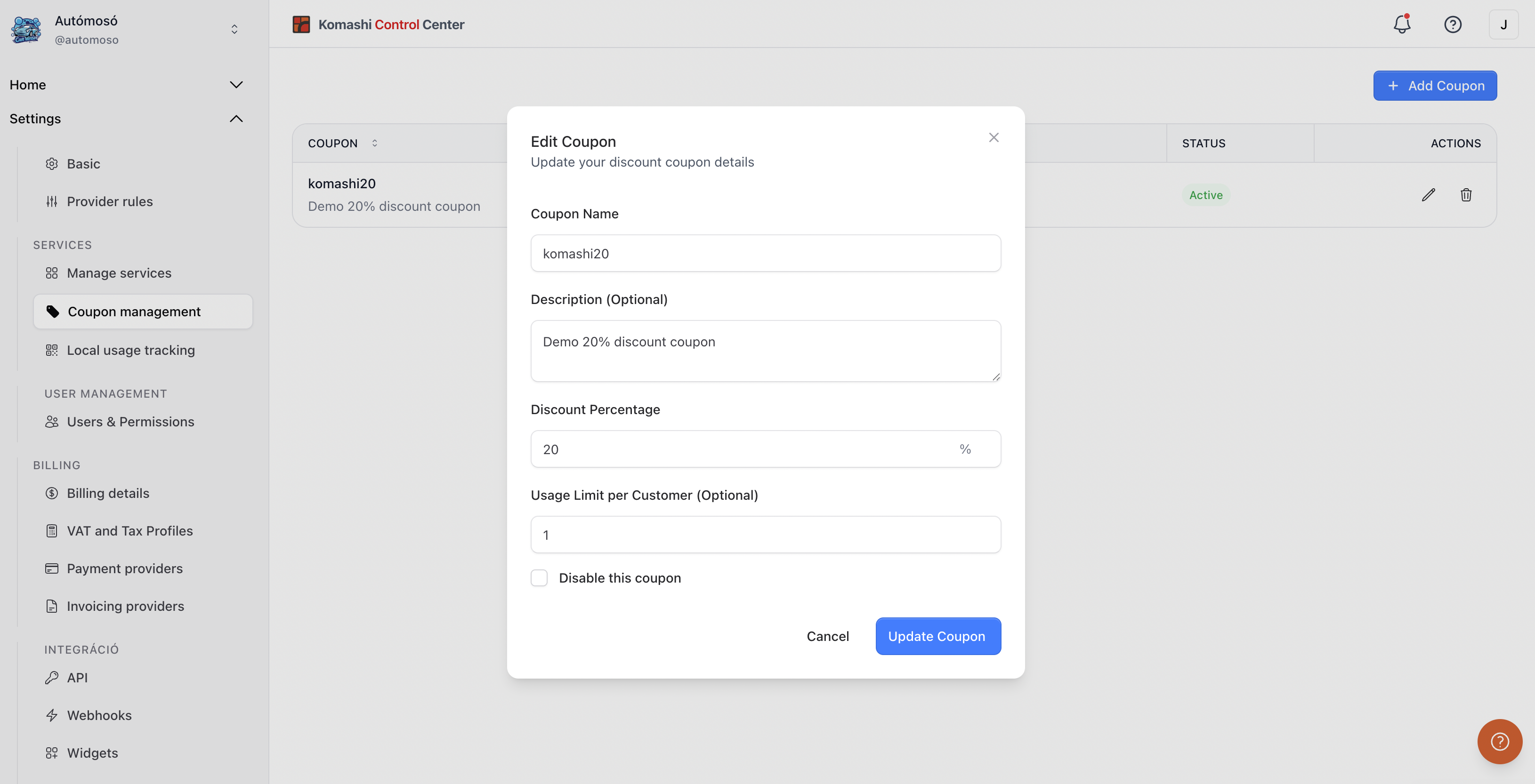This screenshot has height=784, width=1535.
Task: Open Provider rules
Action: point(110,201)
